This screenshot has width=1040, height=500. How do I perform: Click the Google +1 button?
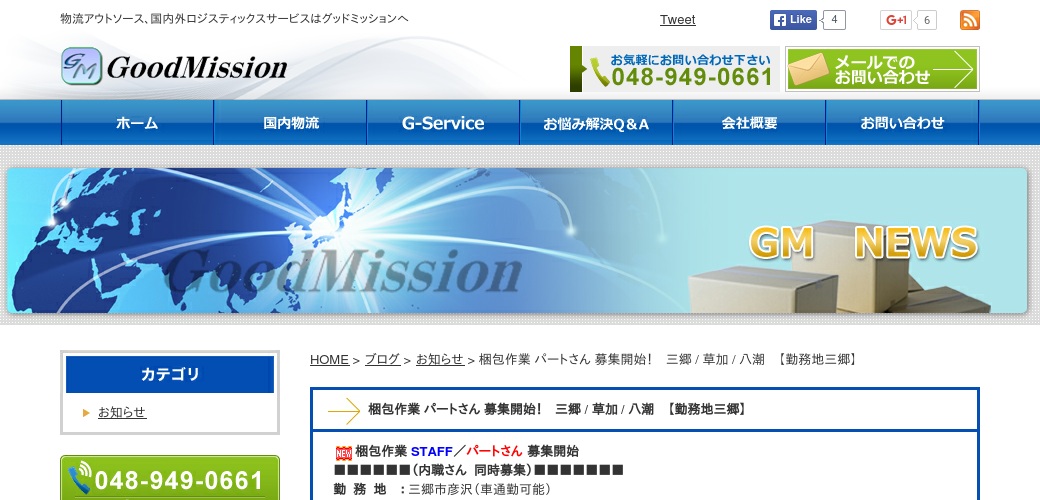coord(896,20)
